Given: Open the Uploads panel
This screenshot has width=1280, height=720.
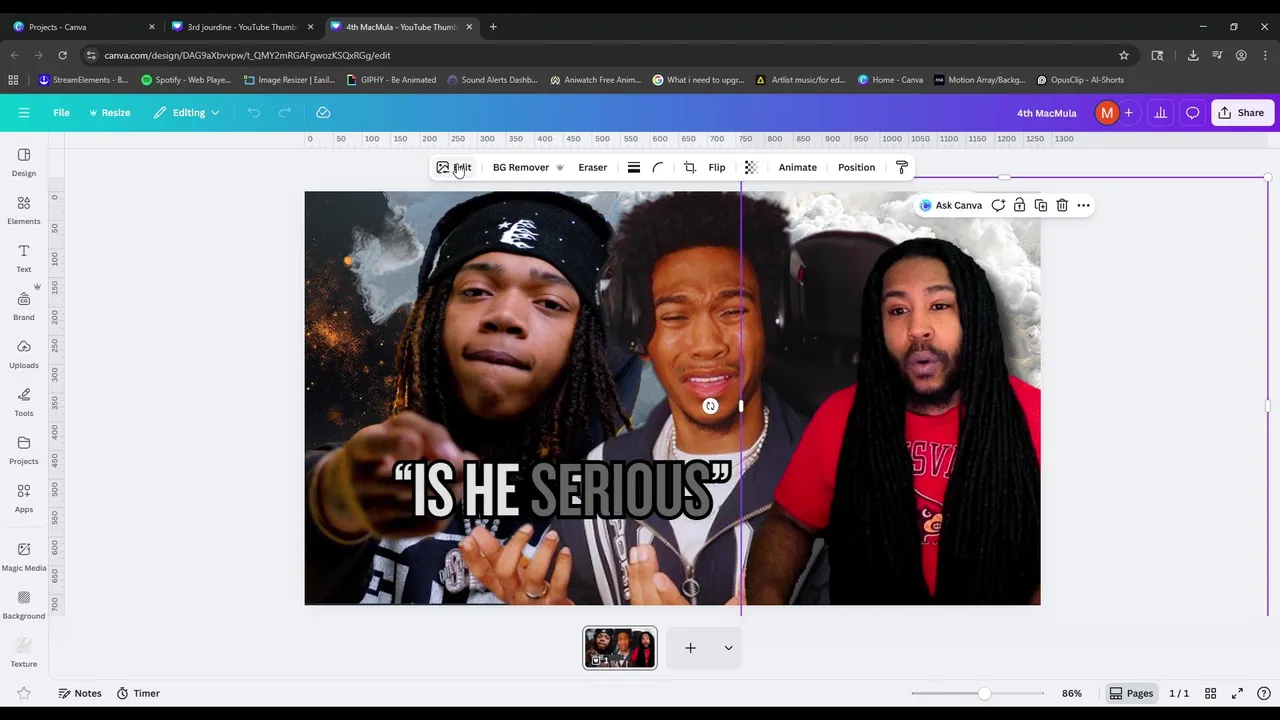Looking at the screenshot, I should click(24, 354).
